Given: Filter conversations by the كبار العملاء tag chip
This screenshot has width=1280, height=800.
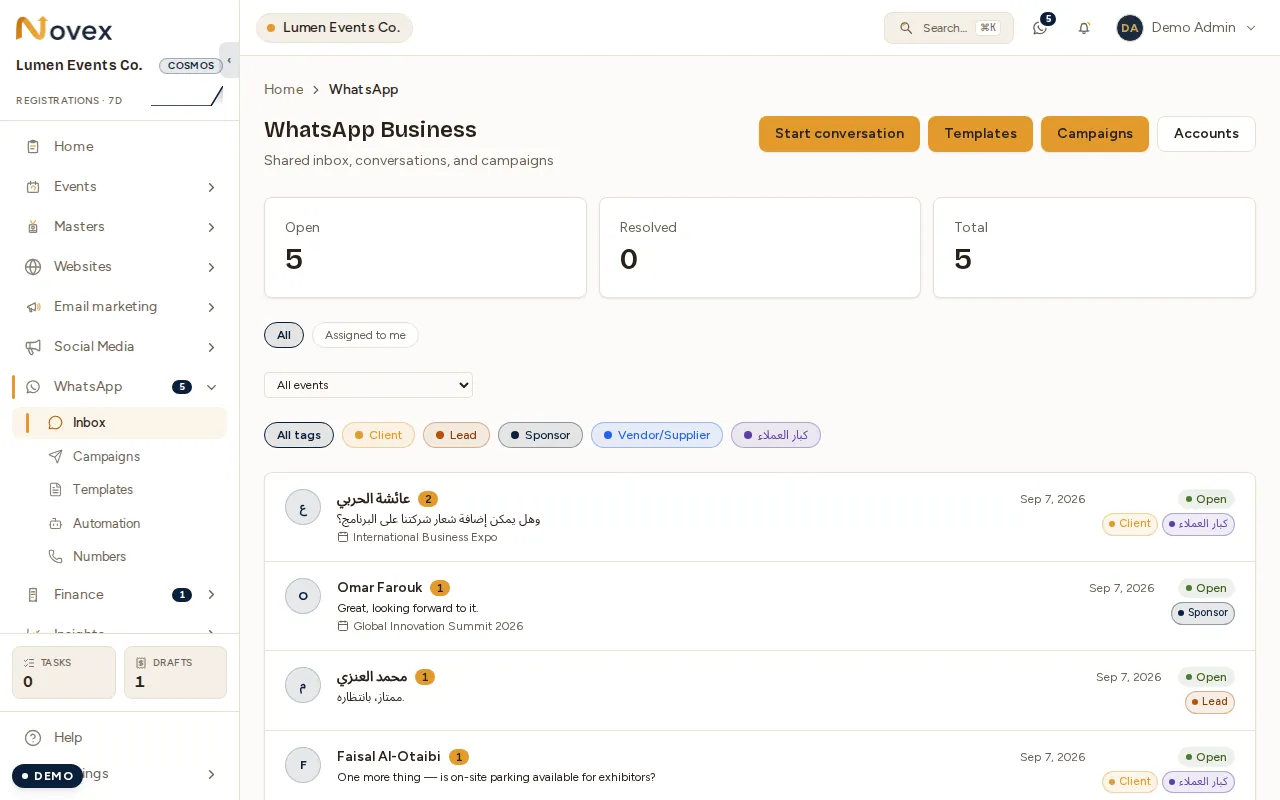Looking at the screenshot, I should click(776, 435).
